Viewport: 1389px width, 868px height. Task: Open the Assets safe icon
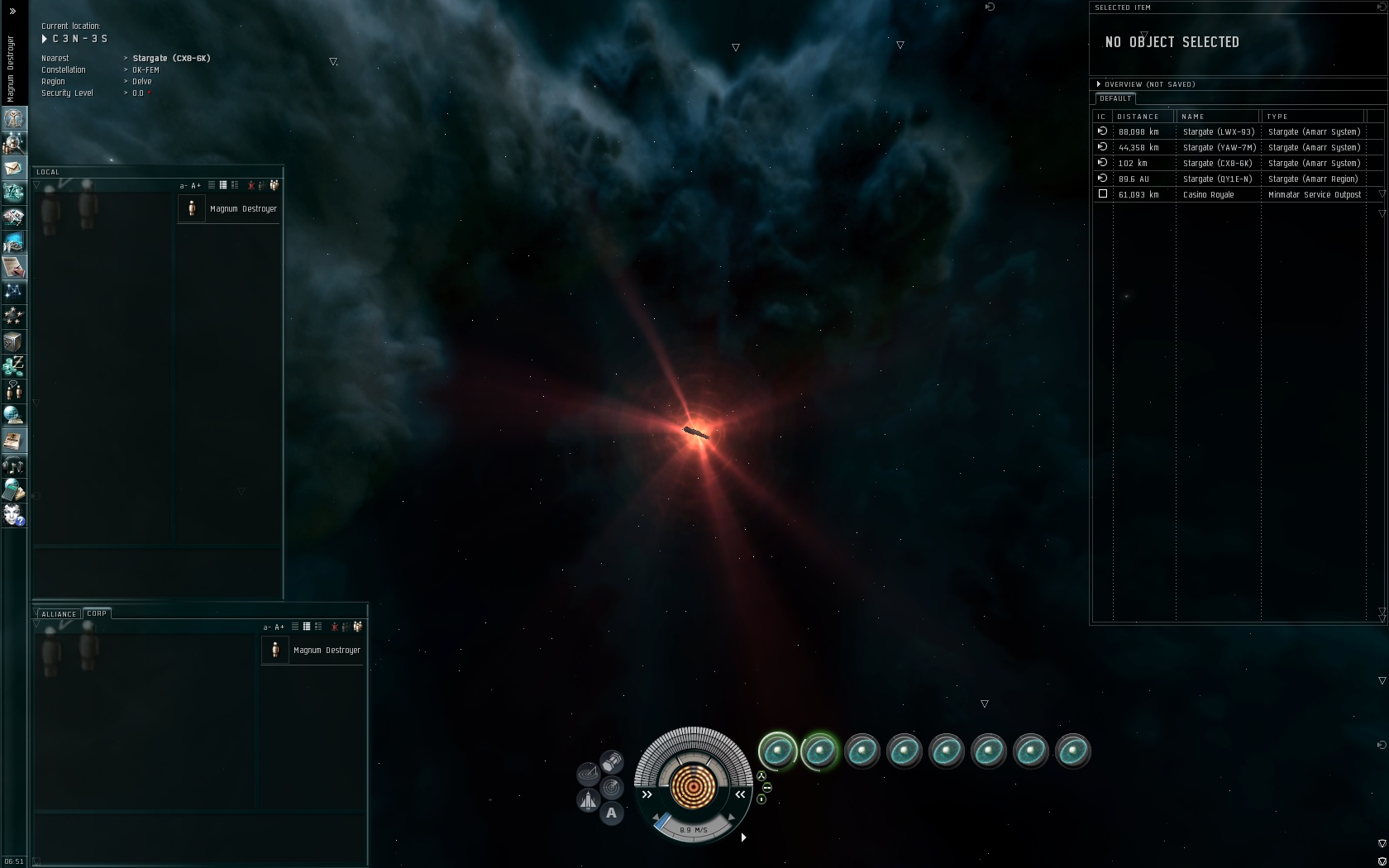point(14,341)
